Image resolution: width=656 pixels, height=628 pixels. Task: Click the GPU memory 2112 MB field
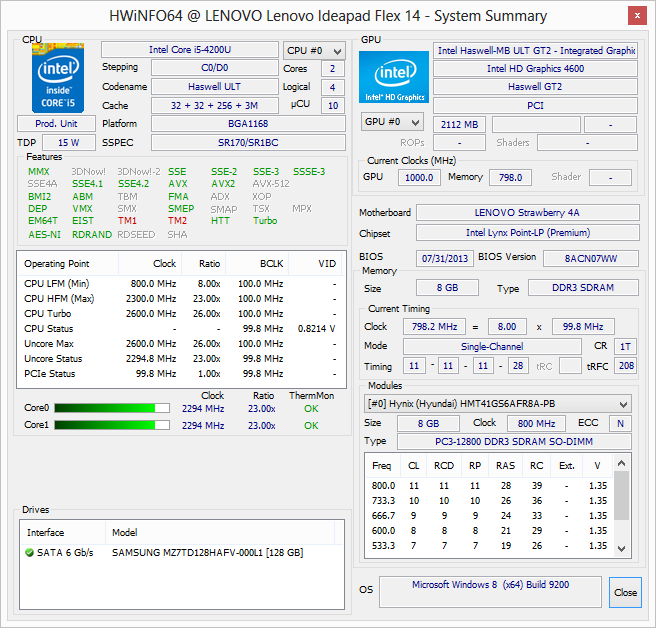(459, 125)
